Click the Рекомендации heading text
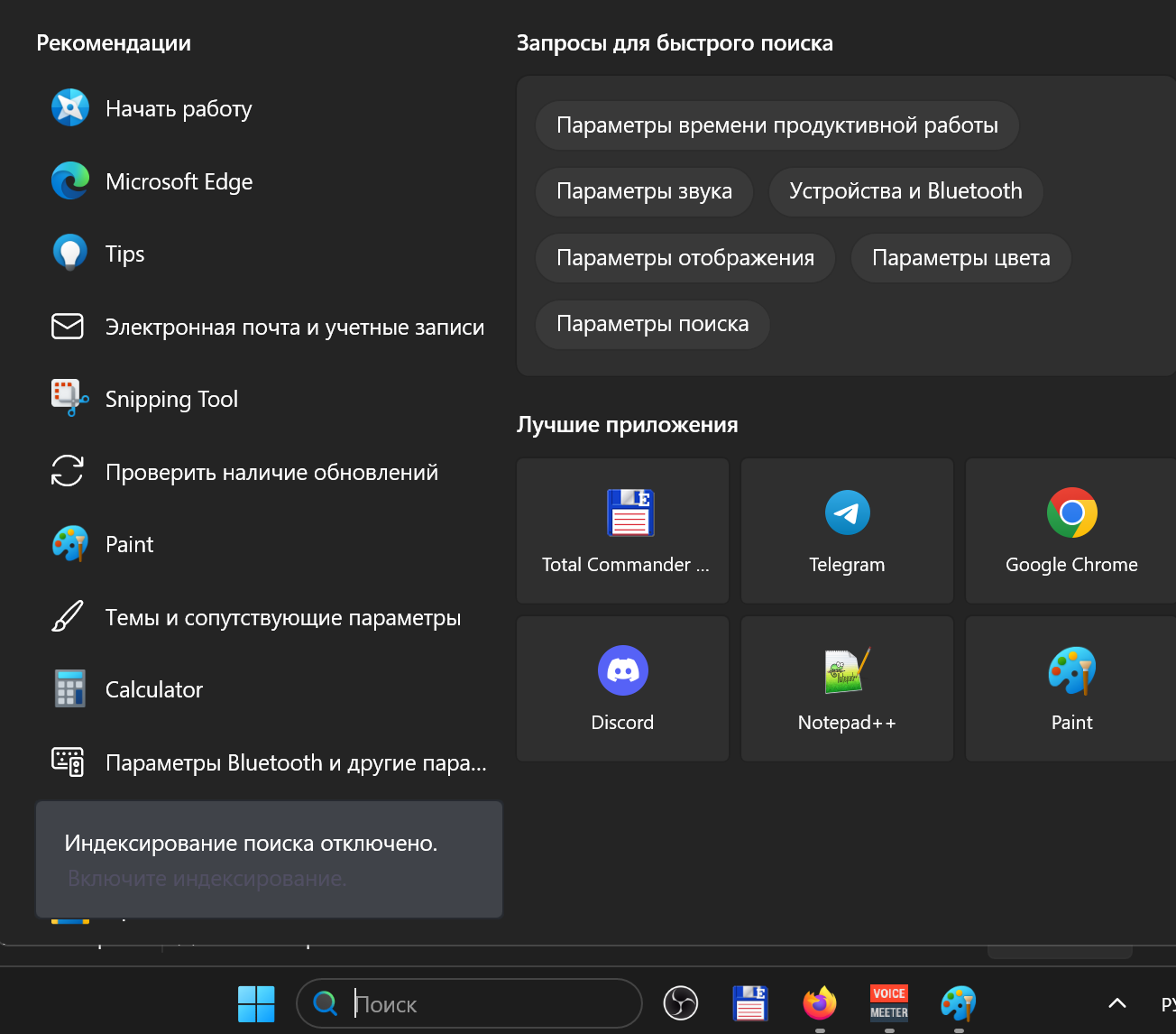Image resolution: width=1176 pixels, height=1034 pixels. coord(114,43)
